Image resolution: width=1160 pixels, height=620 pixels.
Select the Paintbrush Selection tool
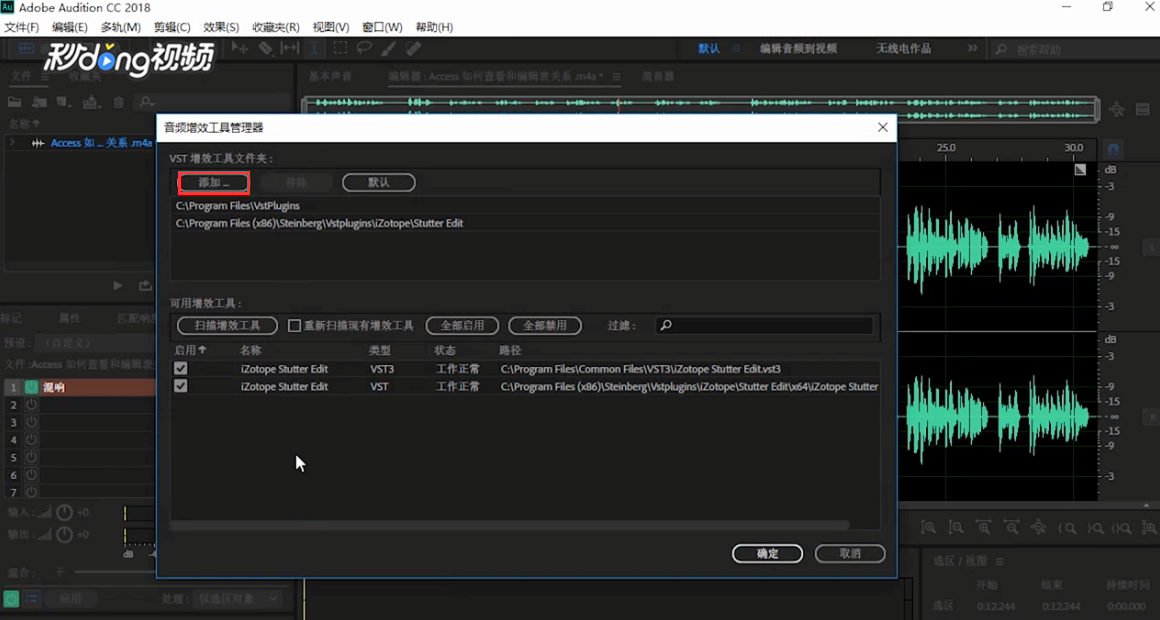pyautogui.click(x=389, y=48)
